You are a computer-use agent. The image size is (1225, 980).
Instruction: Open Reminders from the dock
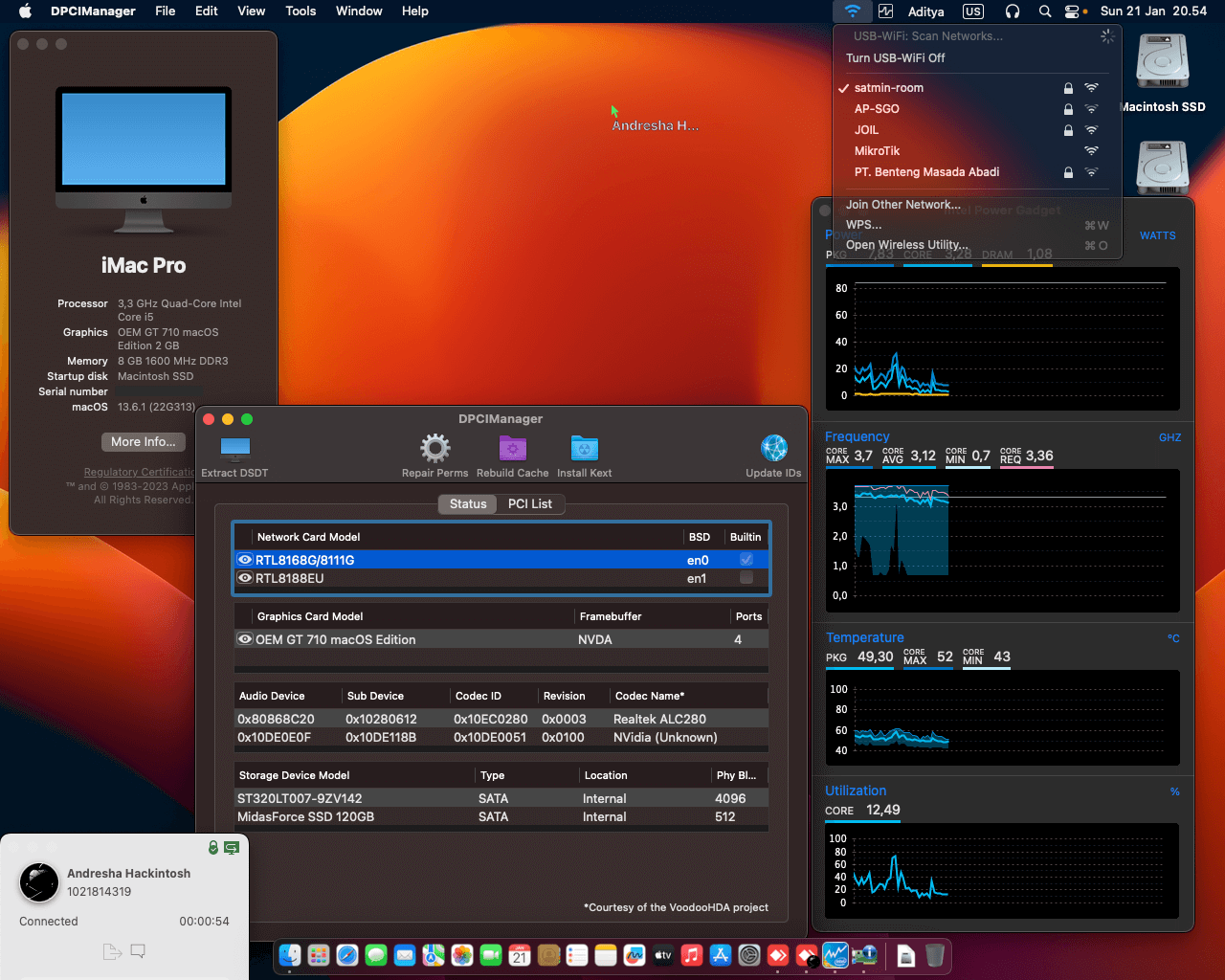[x=577, y=955]
